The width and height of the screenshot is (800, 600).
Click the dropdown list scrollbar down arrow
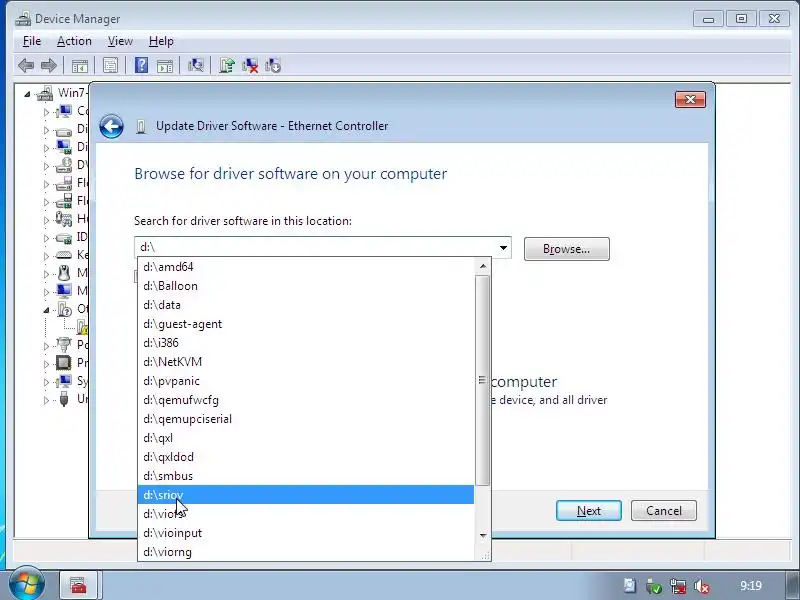[x=483, y=535]
